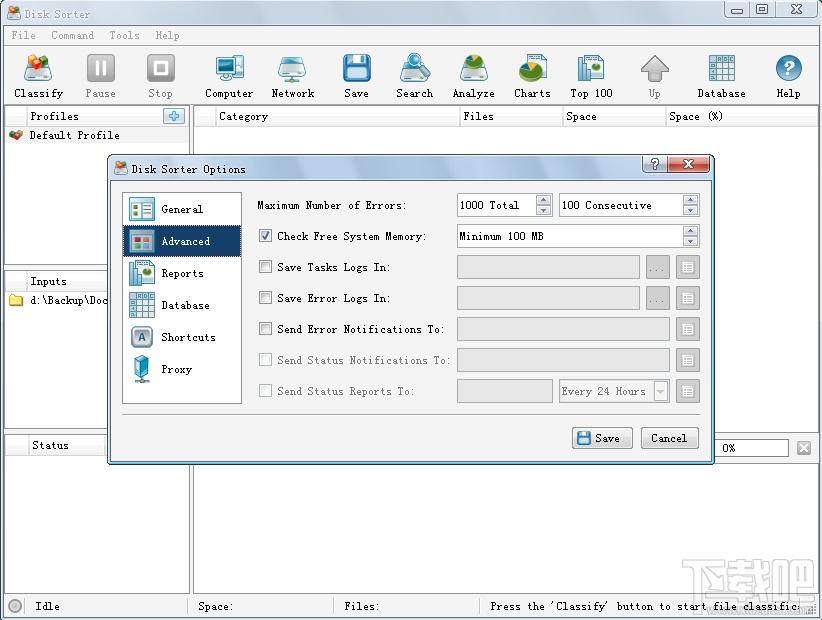Open the Network toolbar icon

293,77
